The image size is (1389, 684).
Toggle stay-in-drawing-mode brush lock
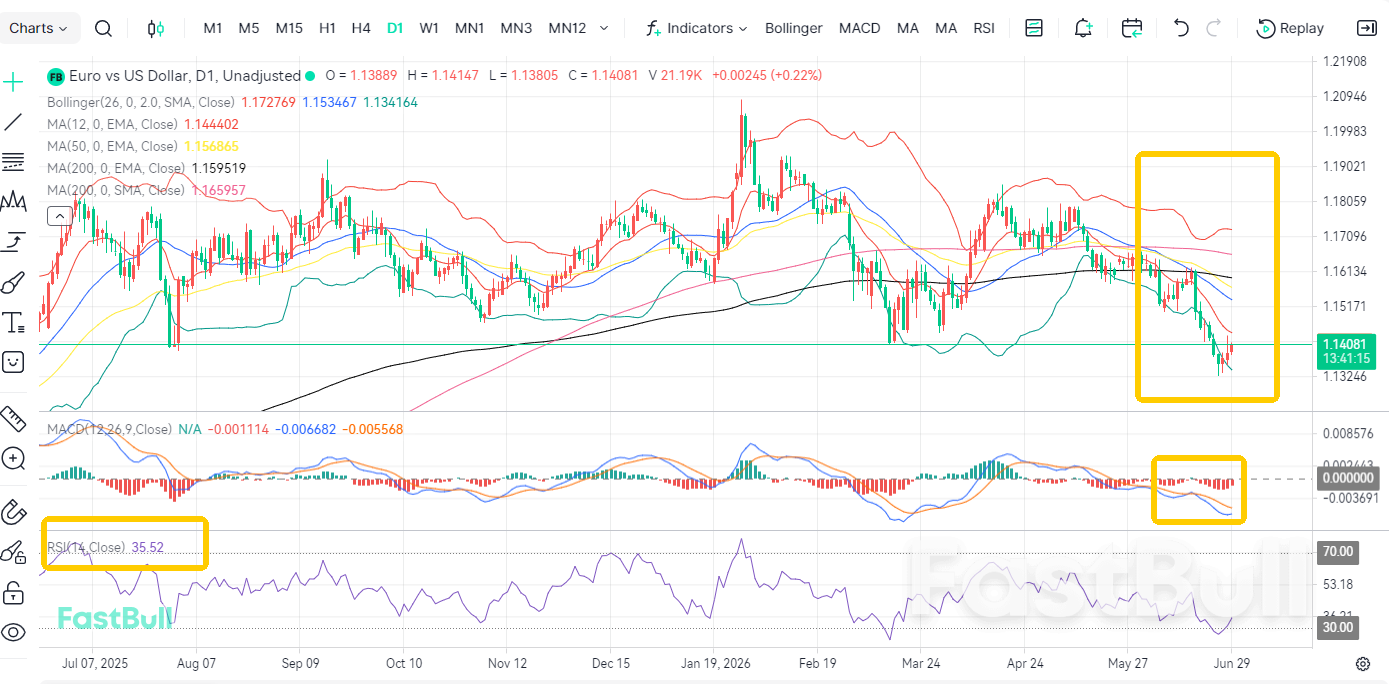pyautogui.click(x=13, y=552)
